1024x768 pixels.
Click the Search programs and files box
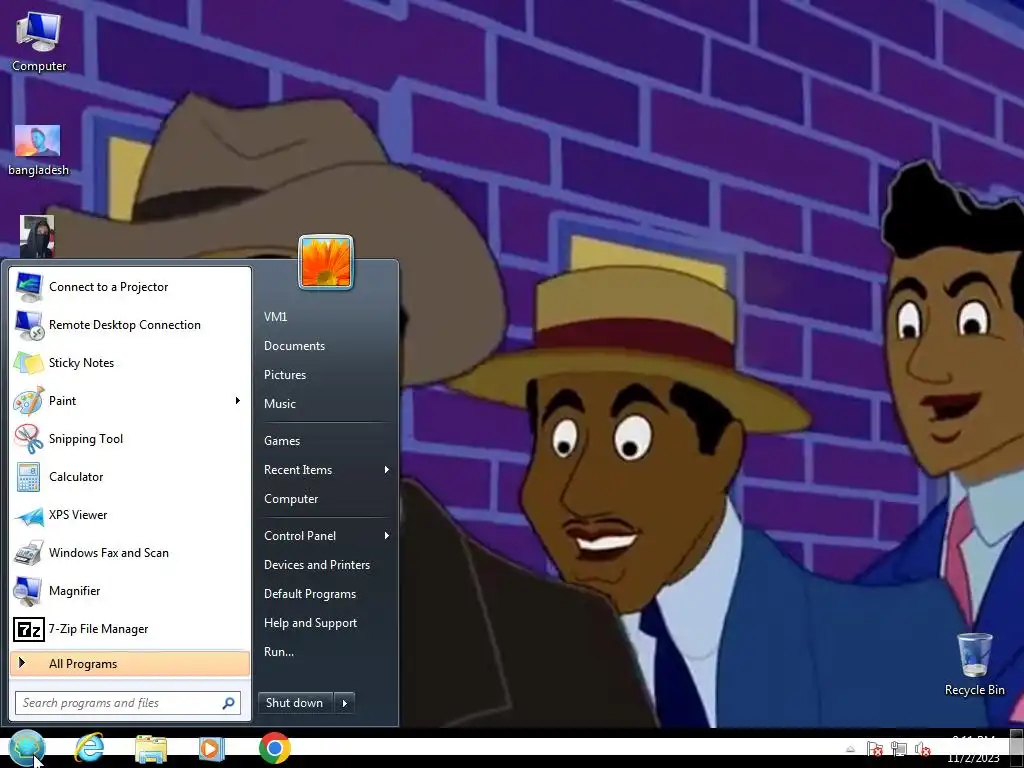pos(128,703)
